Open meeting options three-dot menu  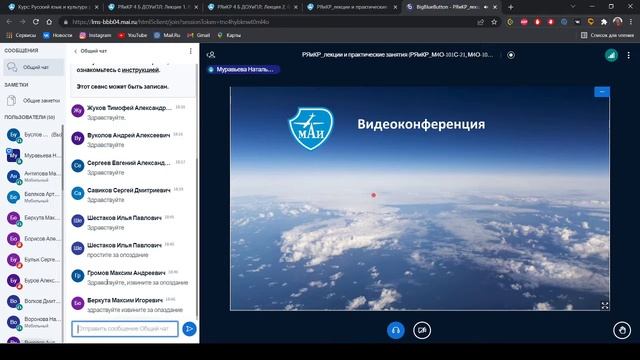tap(629, 55)
